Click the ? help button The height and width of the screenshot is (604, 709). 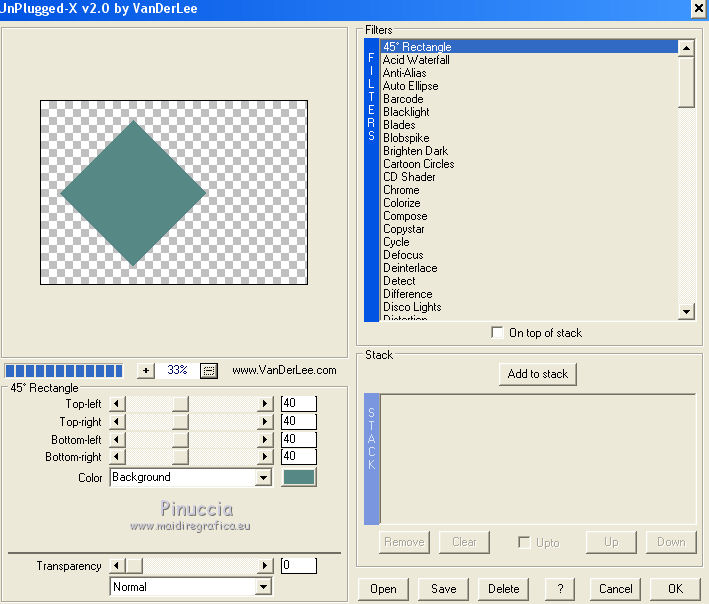560,589
